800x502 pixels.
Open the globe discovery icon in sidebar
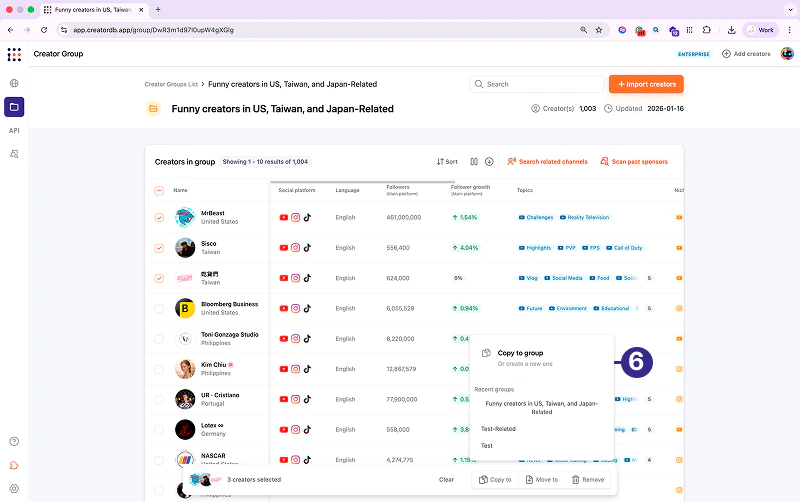pyautogui.click(x=14, y=83)
